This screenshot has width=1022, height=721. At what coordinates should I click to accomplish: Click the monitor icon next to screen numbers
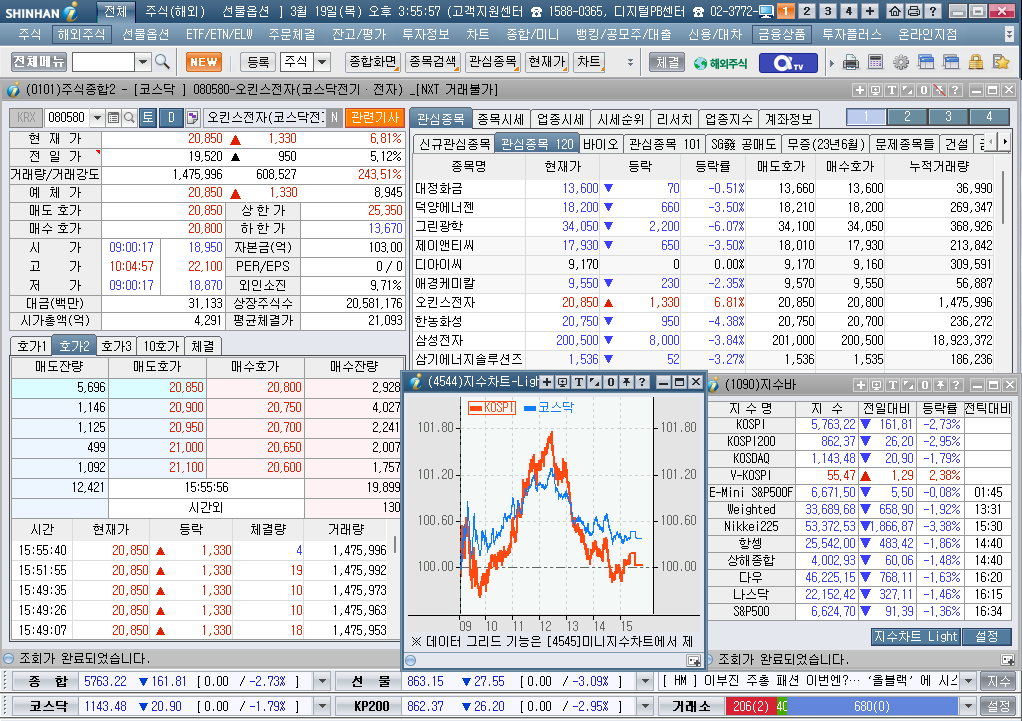pos(766,11)
